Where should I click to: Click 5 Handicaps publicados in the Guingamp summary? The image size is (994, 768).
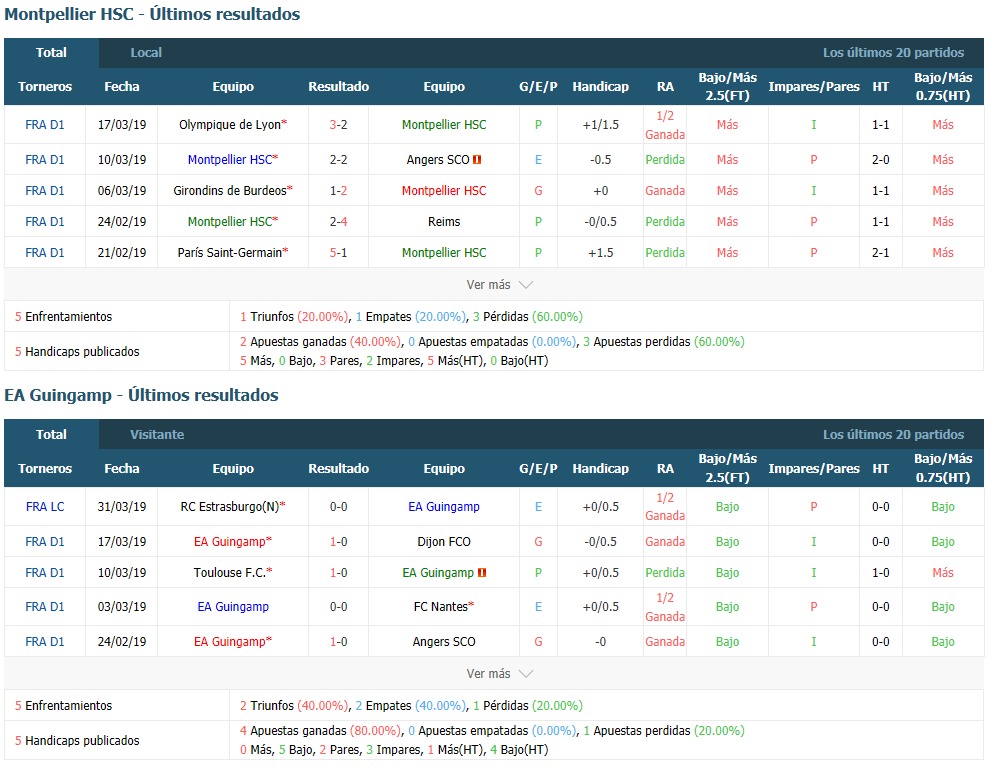click(x=77, y=741)
